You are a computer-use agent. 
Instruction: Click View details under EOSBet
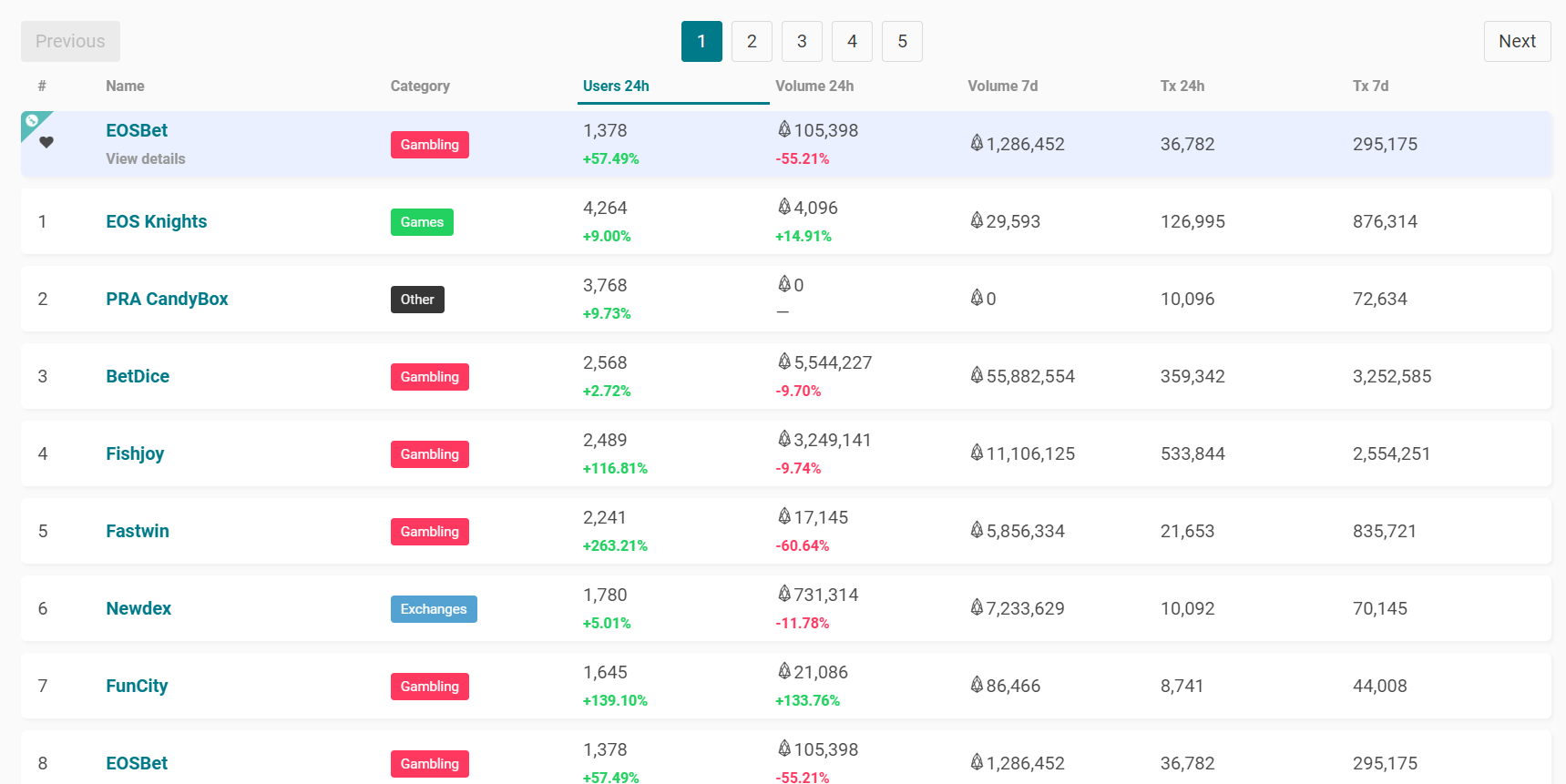tap(145, 158)
